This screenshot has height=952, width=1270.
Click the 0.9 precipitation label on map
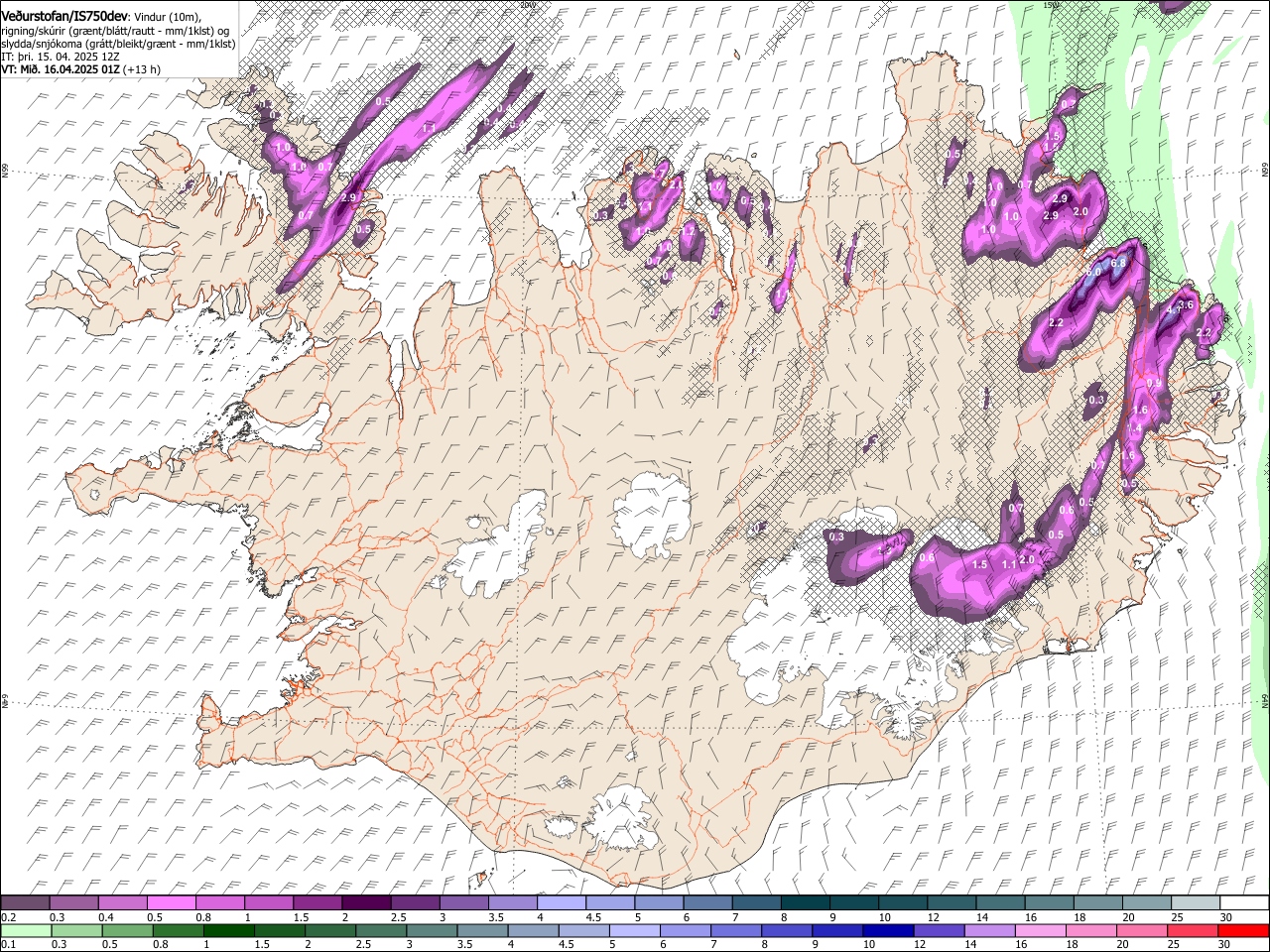[x=1154, y=383]
